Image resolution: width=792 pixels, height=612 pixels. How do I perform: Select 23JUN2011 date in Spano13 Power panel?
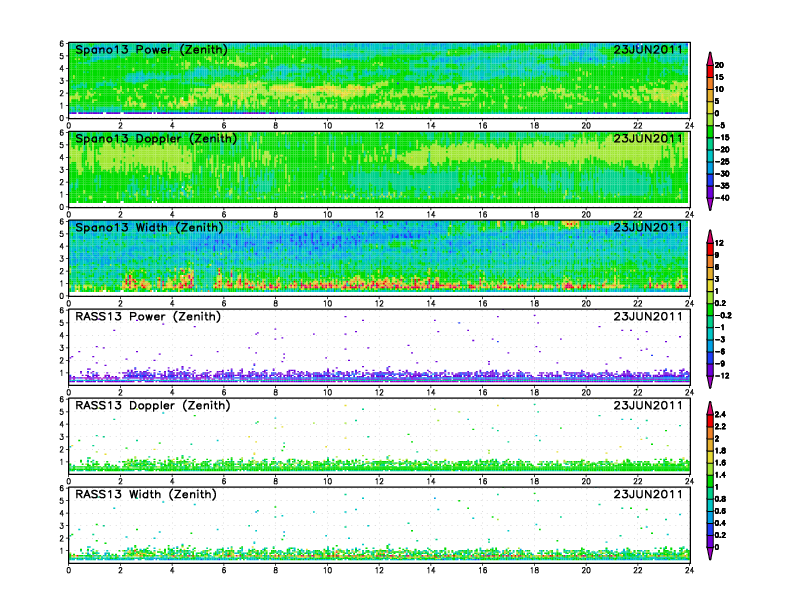click(x=648, y=50)
